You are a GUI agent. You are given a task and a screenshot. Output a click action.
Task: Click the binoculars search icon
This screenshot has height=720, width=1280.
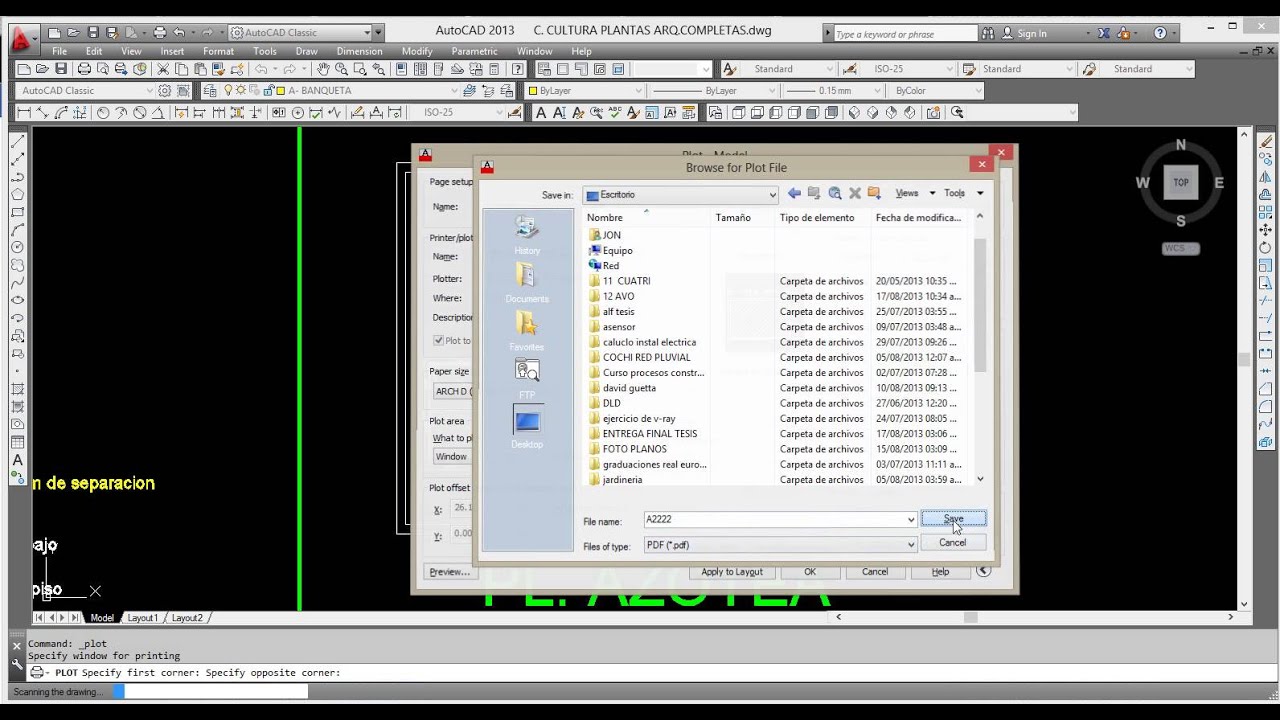tap(989, 33)
